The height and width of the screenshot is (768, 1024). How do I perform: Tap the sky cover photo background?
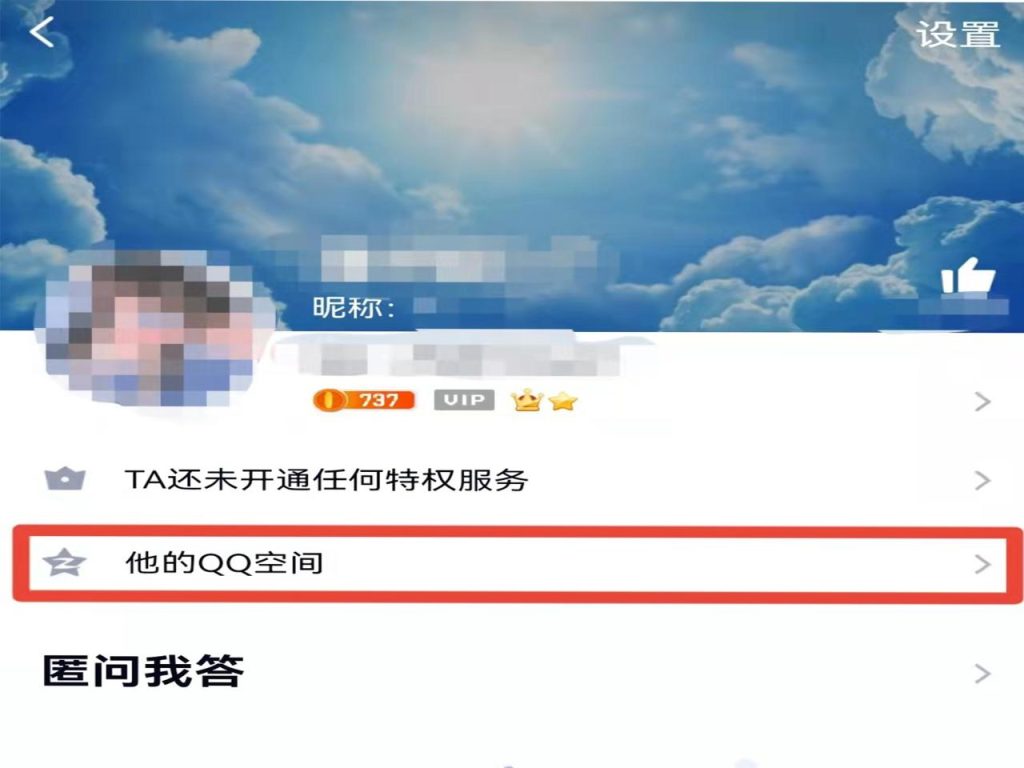pyautogui.click(x=512, y=131)
